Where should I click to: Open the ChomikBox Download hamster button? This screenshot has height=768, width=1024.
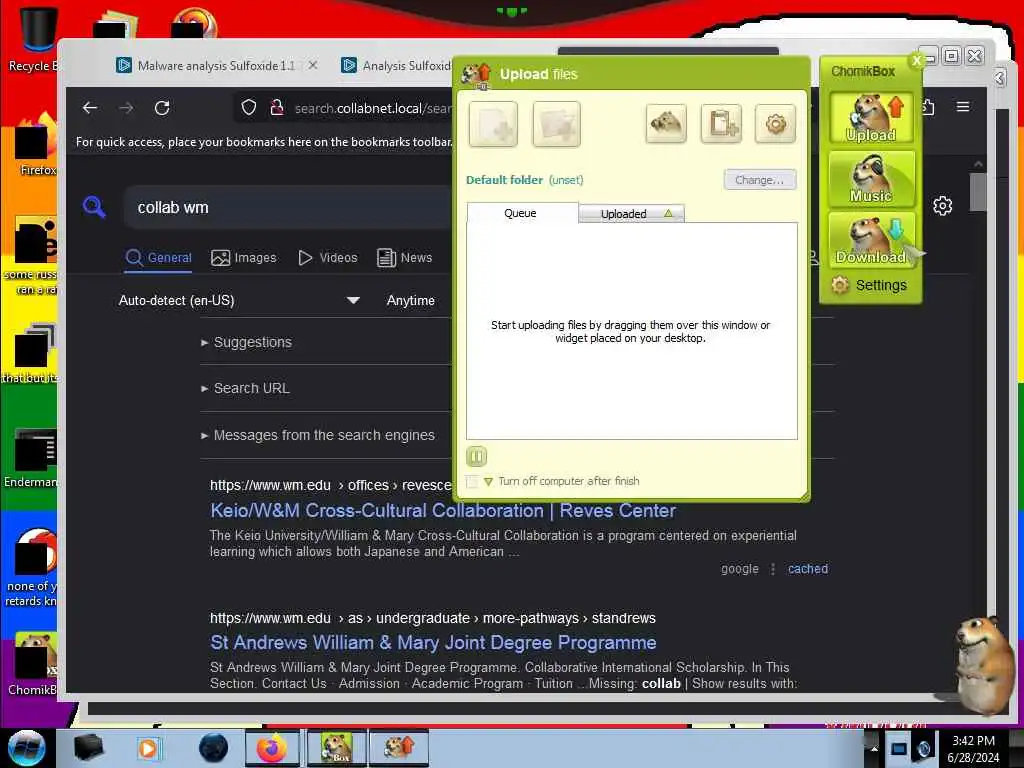[x=871, y=239]
